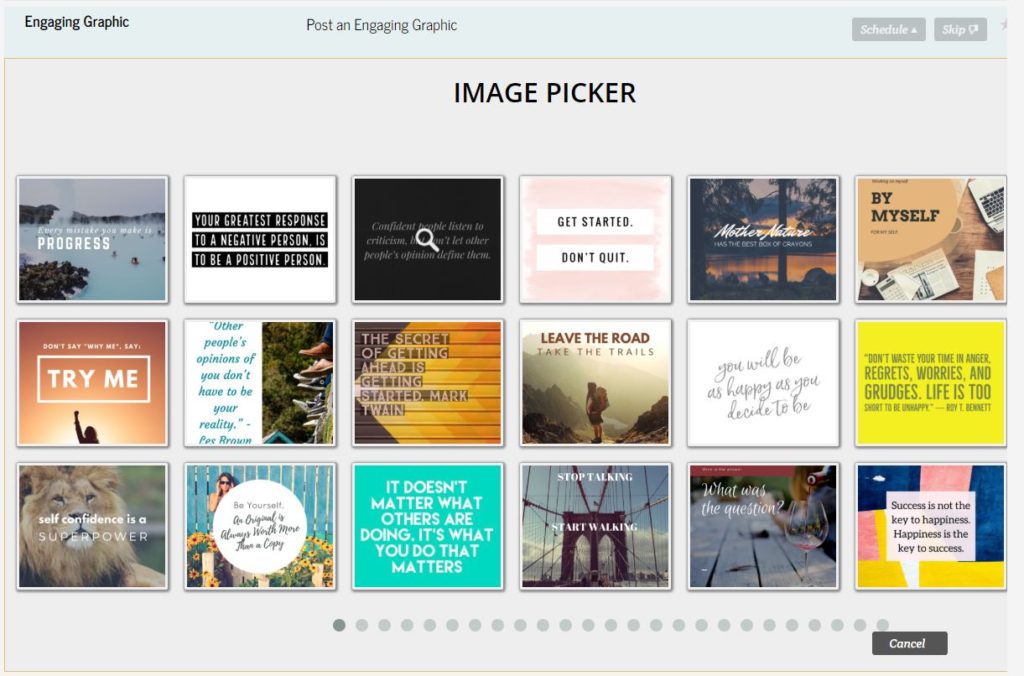Pick the 'Your Greatest Response' black-white graphic
The width and height of the screenshot is (1024, 676).
pyautogui.click(x=260, y=240)
